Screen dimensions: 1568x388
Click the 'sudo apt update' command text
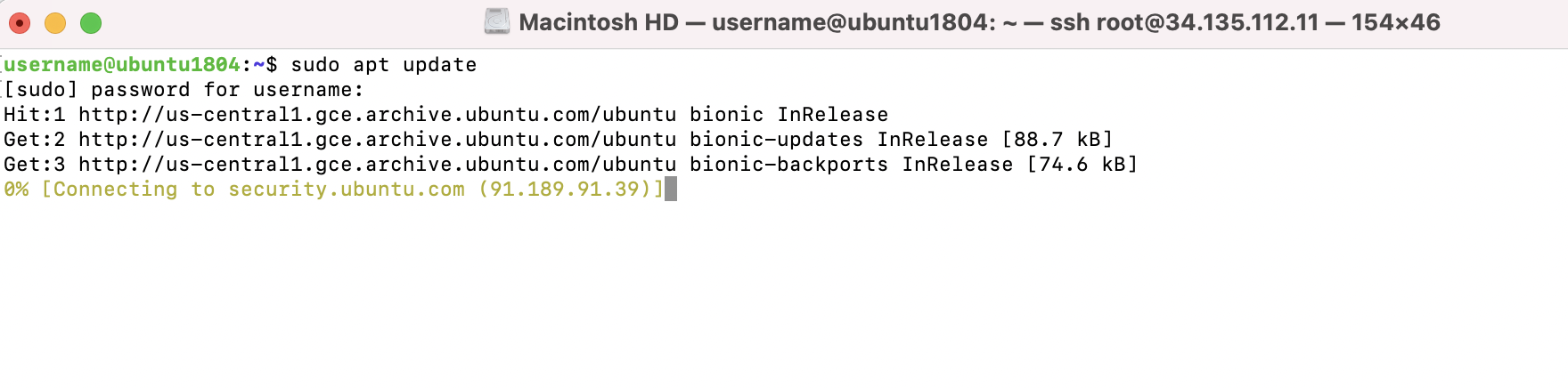click(x=384, y=65)
